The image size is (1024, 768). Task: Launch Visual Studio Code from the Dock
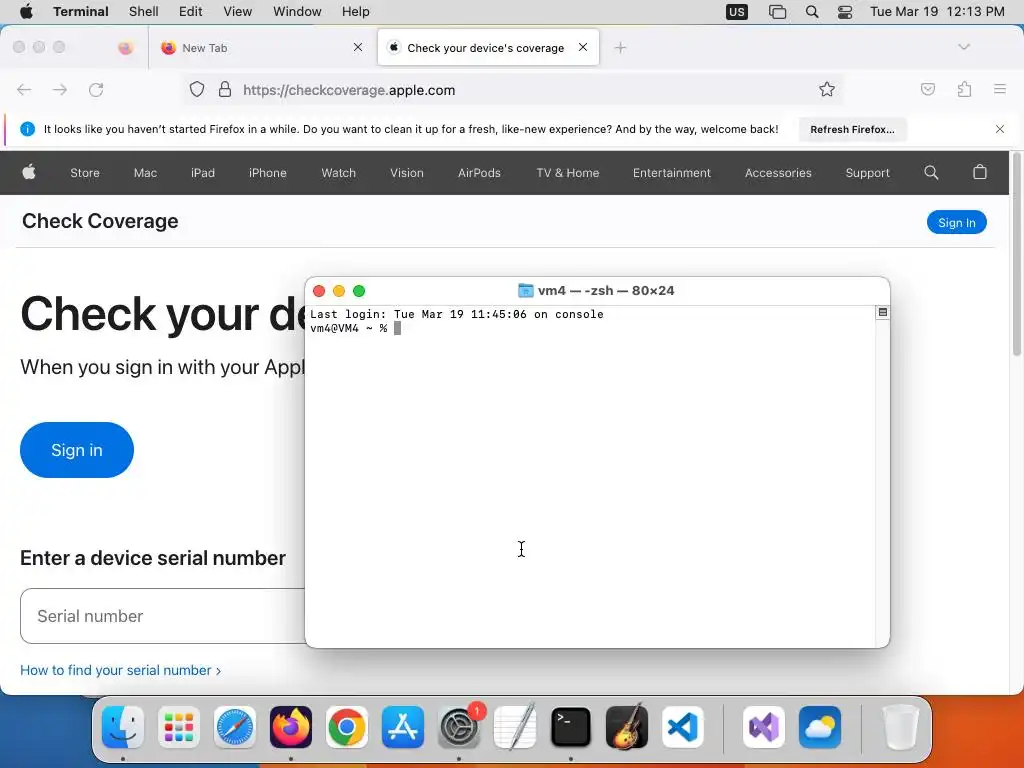pos(682,727)
